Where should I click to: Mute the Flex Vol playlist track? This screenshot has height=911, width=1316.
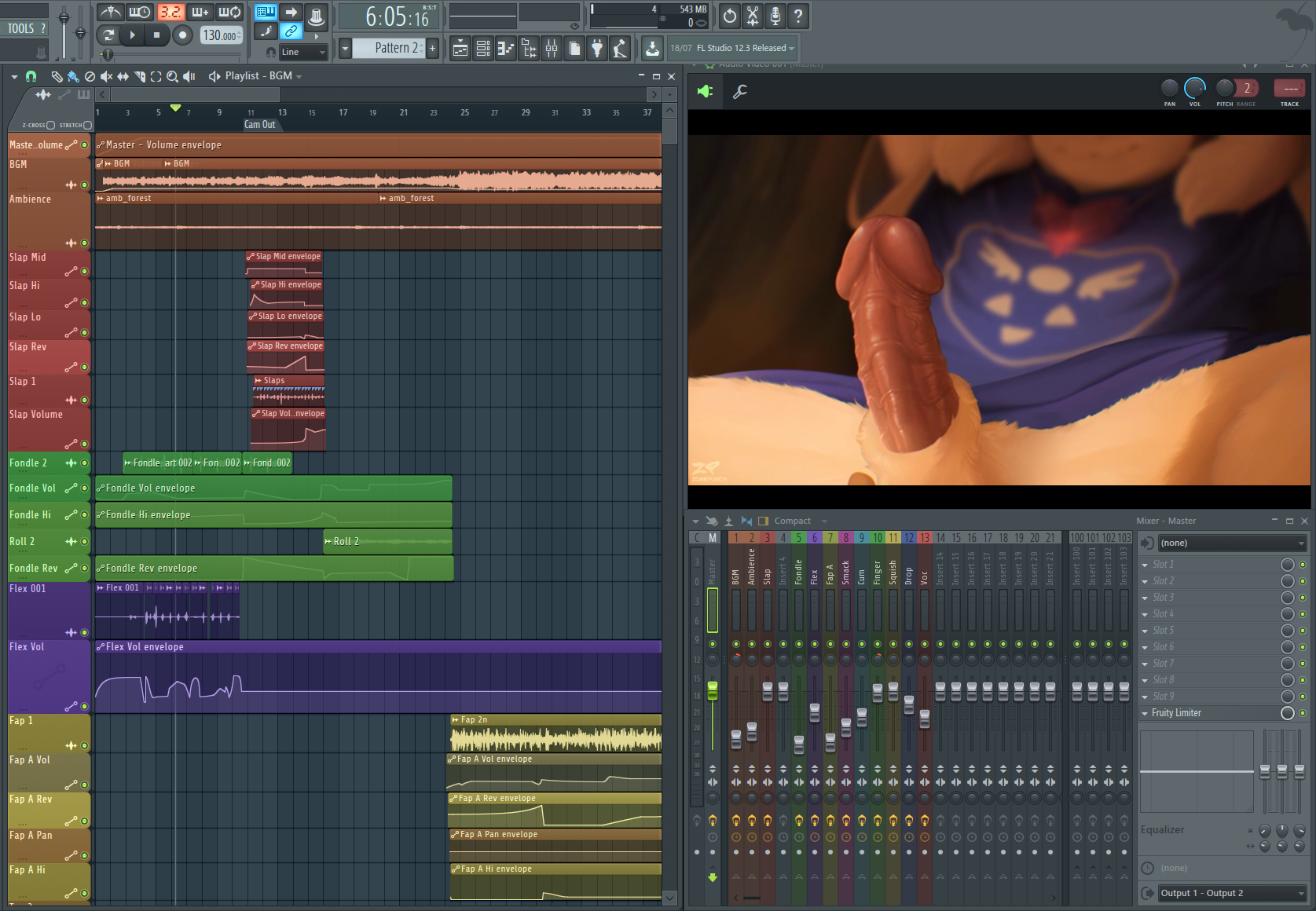tap(85, 707)
